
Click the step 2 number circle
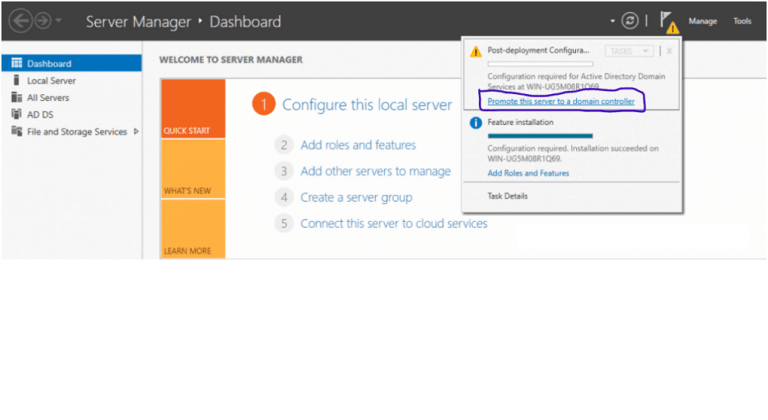pyautogui.click(x=284, y=145)
